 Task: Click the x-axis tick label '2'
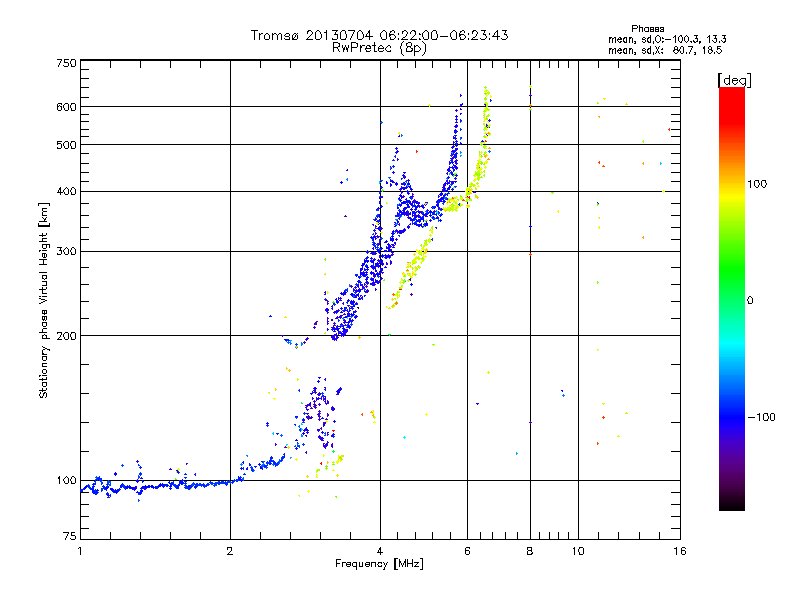coord(230,551)
